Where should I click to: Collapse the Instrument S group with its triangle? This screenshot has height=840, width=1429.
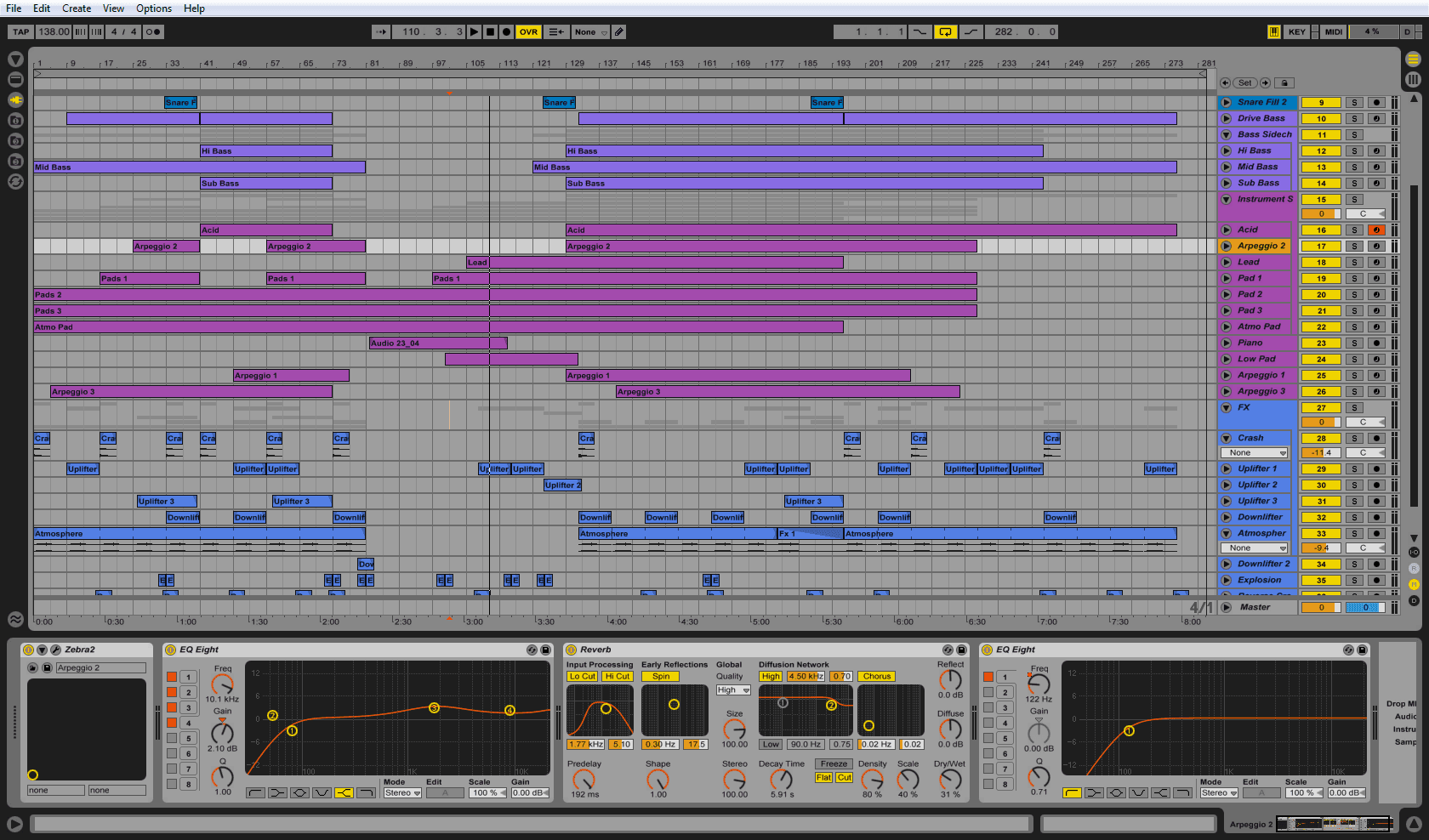(x=1226, y=199)
